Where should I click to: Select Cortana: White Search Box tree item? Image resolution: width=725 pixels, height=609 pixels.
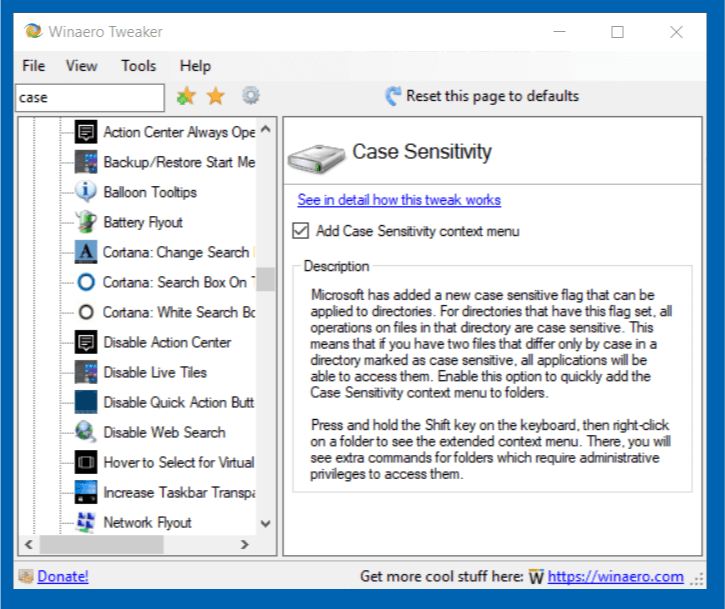[178, 312]
